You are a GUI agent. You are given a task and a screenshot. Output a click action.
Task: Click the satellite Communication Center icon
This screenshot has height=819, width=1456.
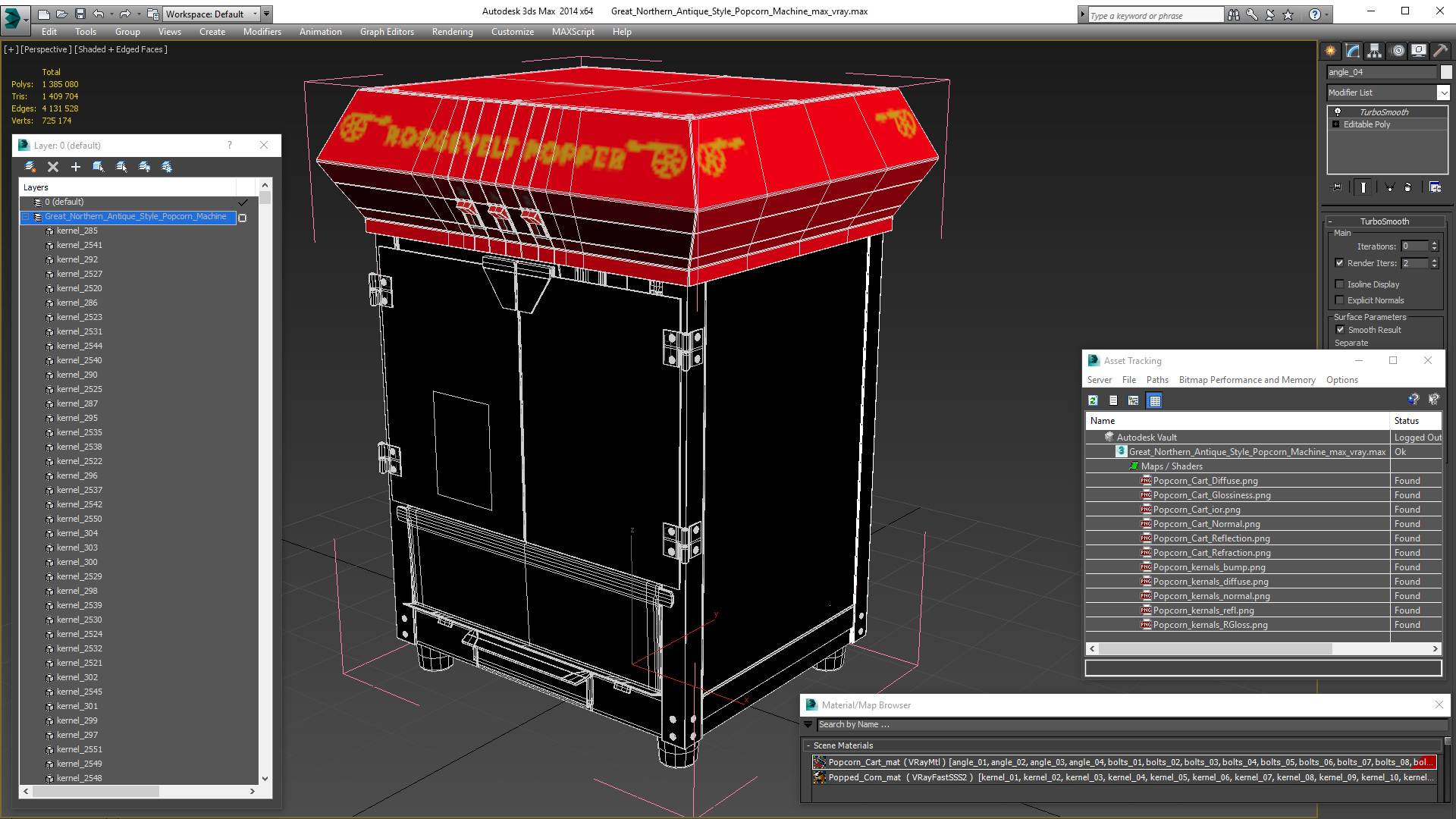coord(1270,14)
